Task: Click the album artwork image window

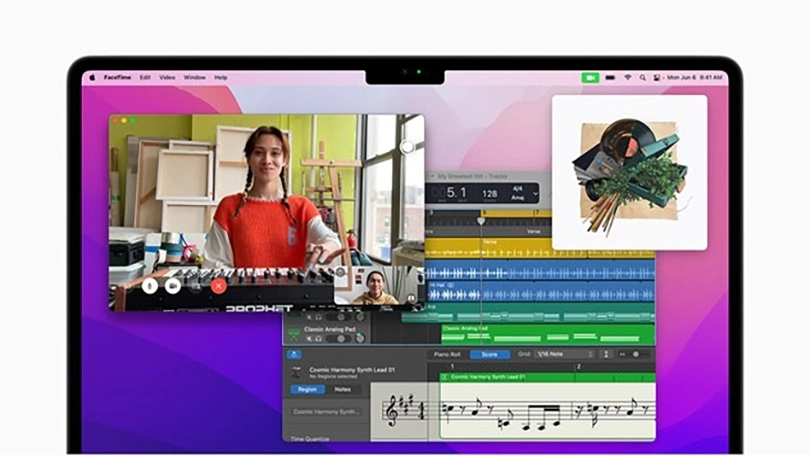Action: coord(630,172)
